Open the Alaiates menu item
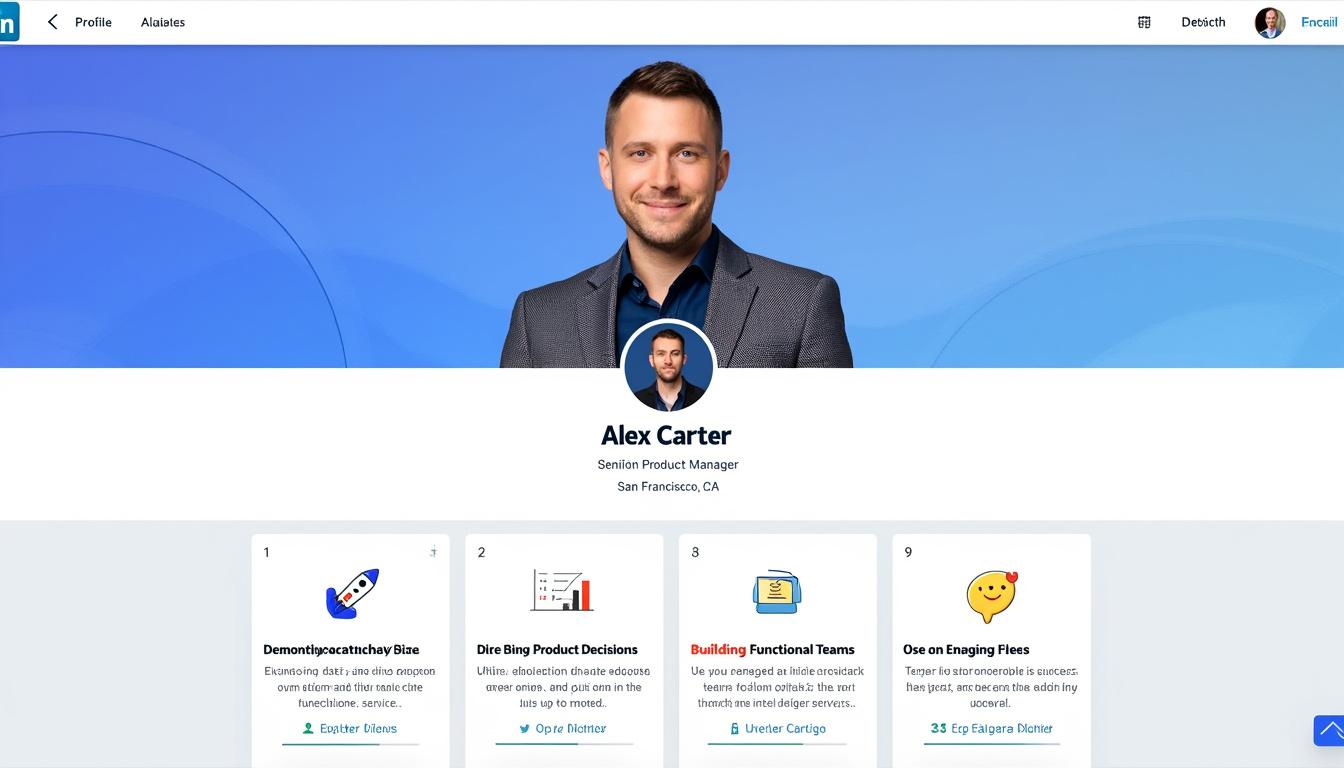 click(x=163, y=22)
